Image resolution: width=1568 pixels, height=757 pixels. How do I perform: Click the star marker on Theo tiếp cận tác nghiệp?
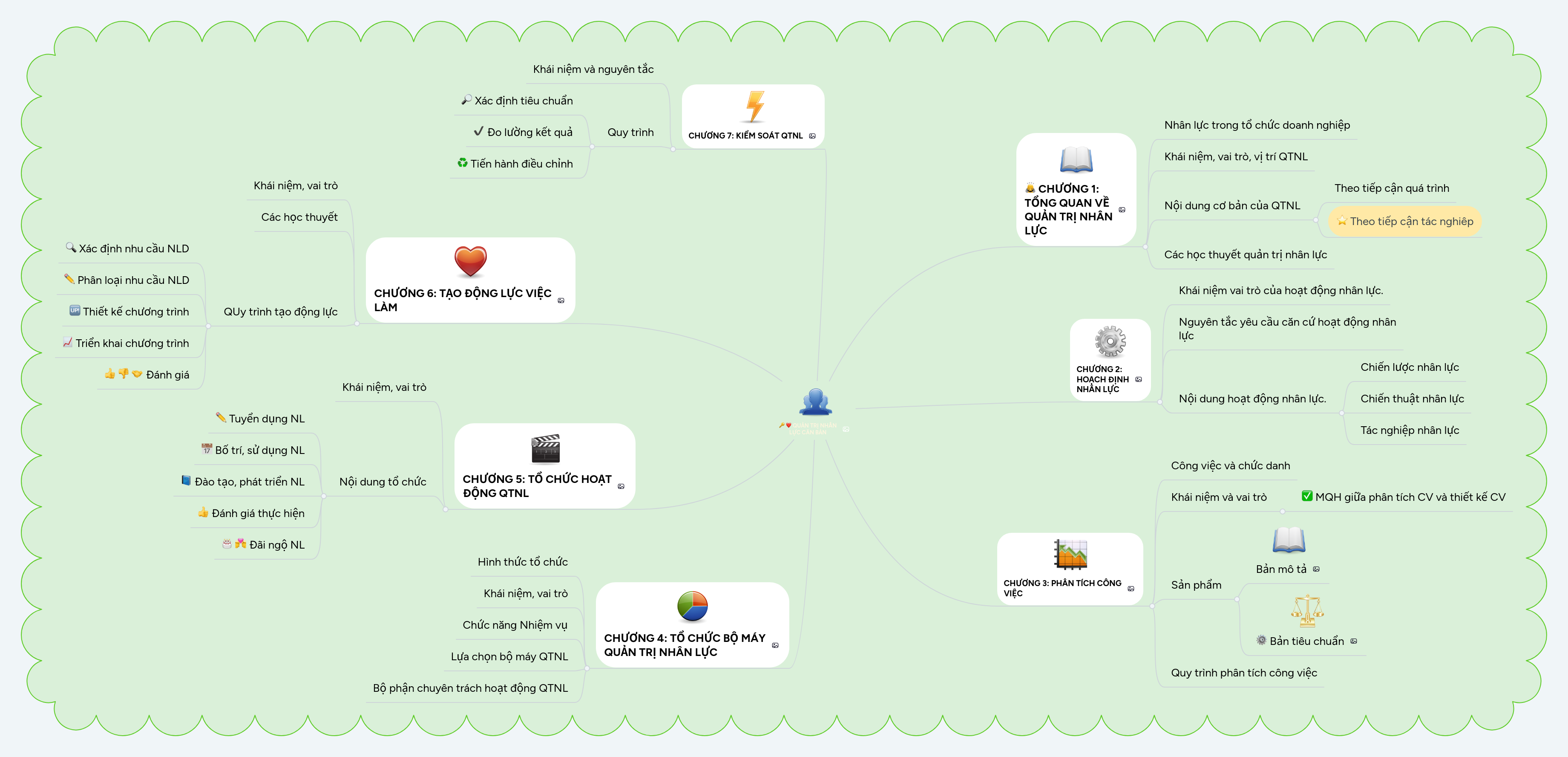coord(1341,220)
